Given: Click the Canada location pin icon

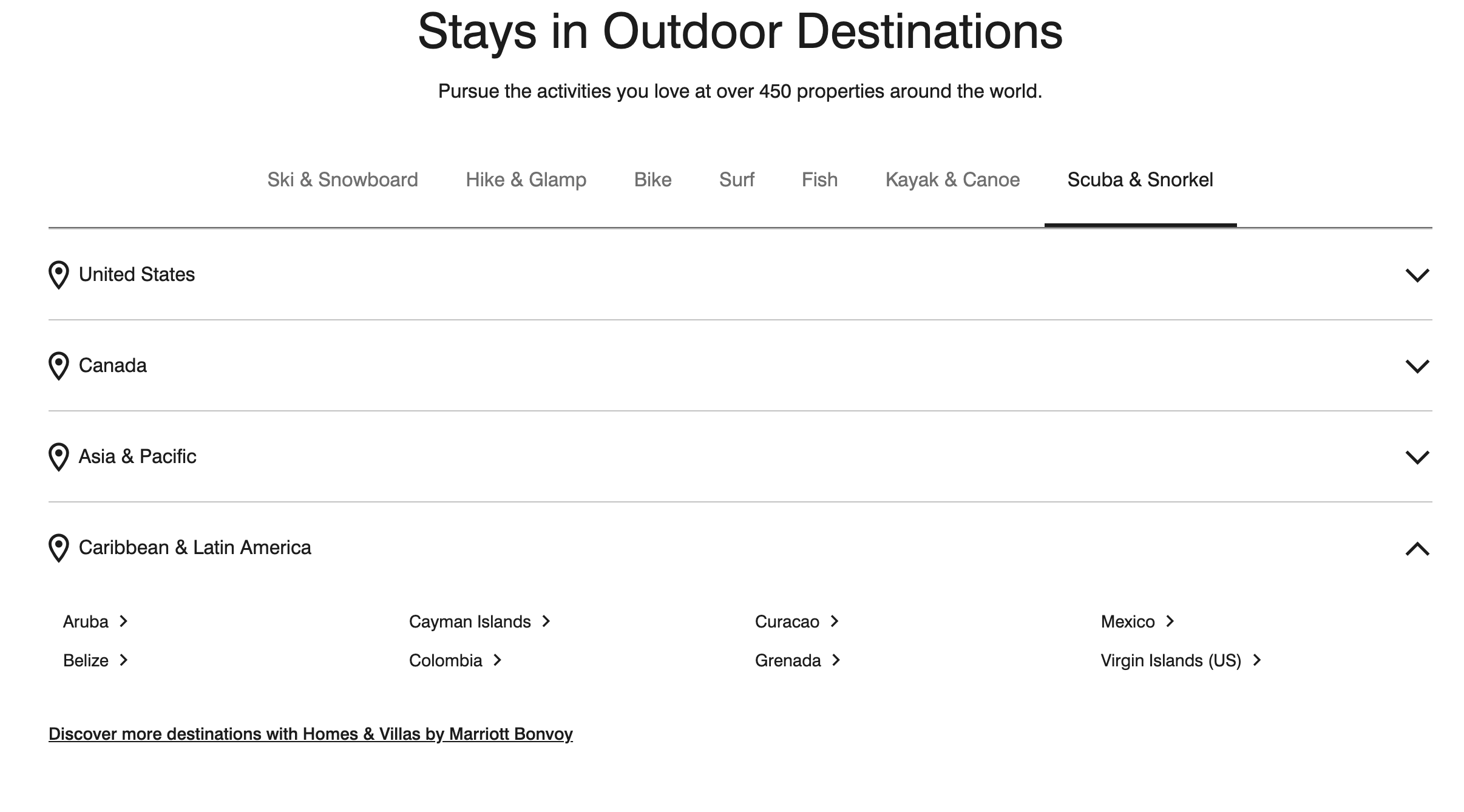Looking at the screenshot, I should coord(58,366).
